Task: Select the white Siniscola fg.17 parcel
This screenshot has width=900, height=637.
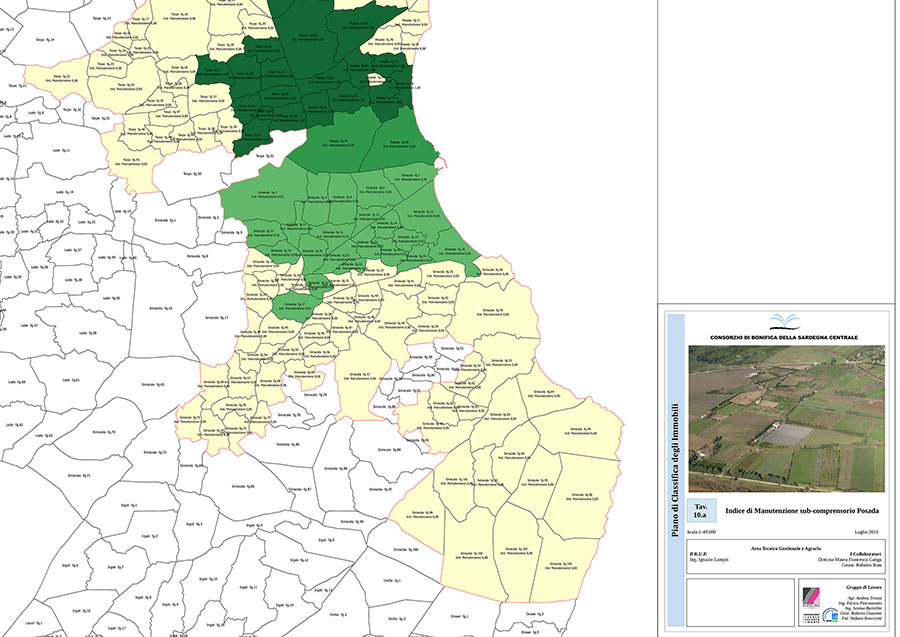Action: coord(217,317)
